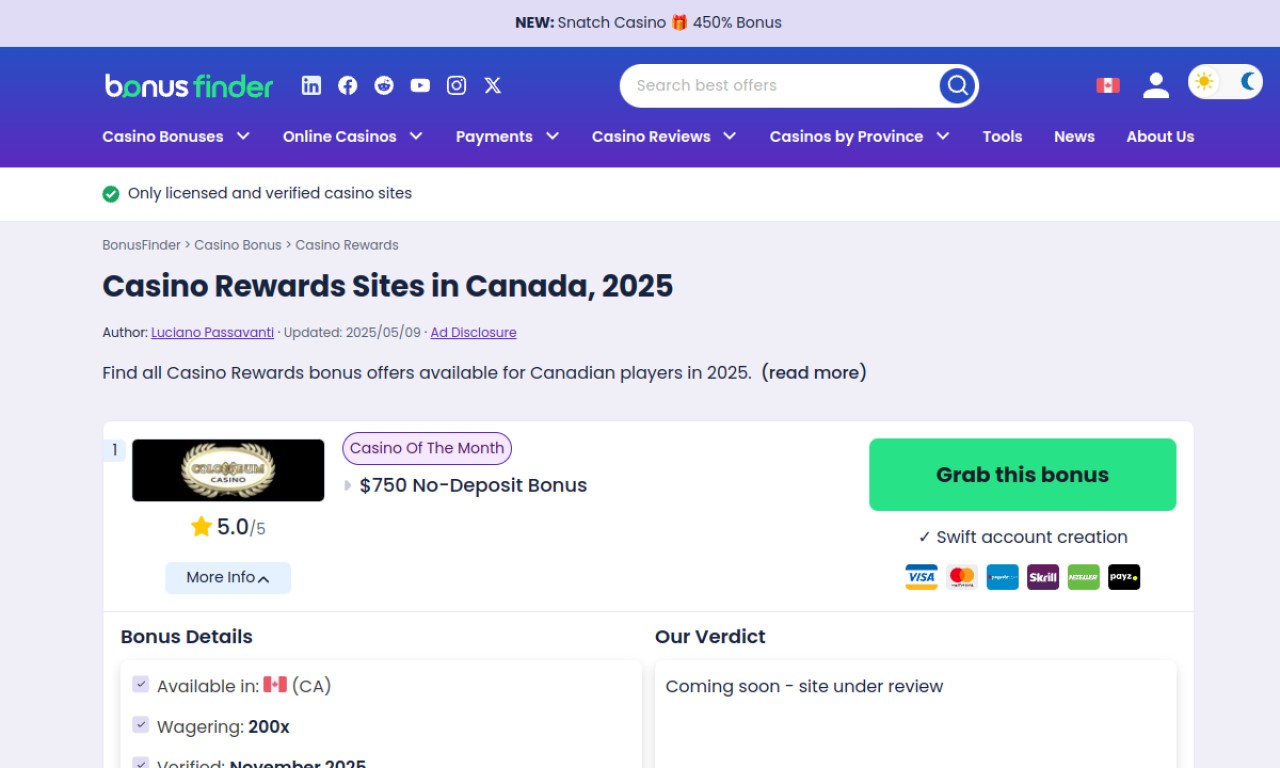Open the Reddit social icon
1280x768 pixels.
point(384,86)
